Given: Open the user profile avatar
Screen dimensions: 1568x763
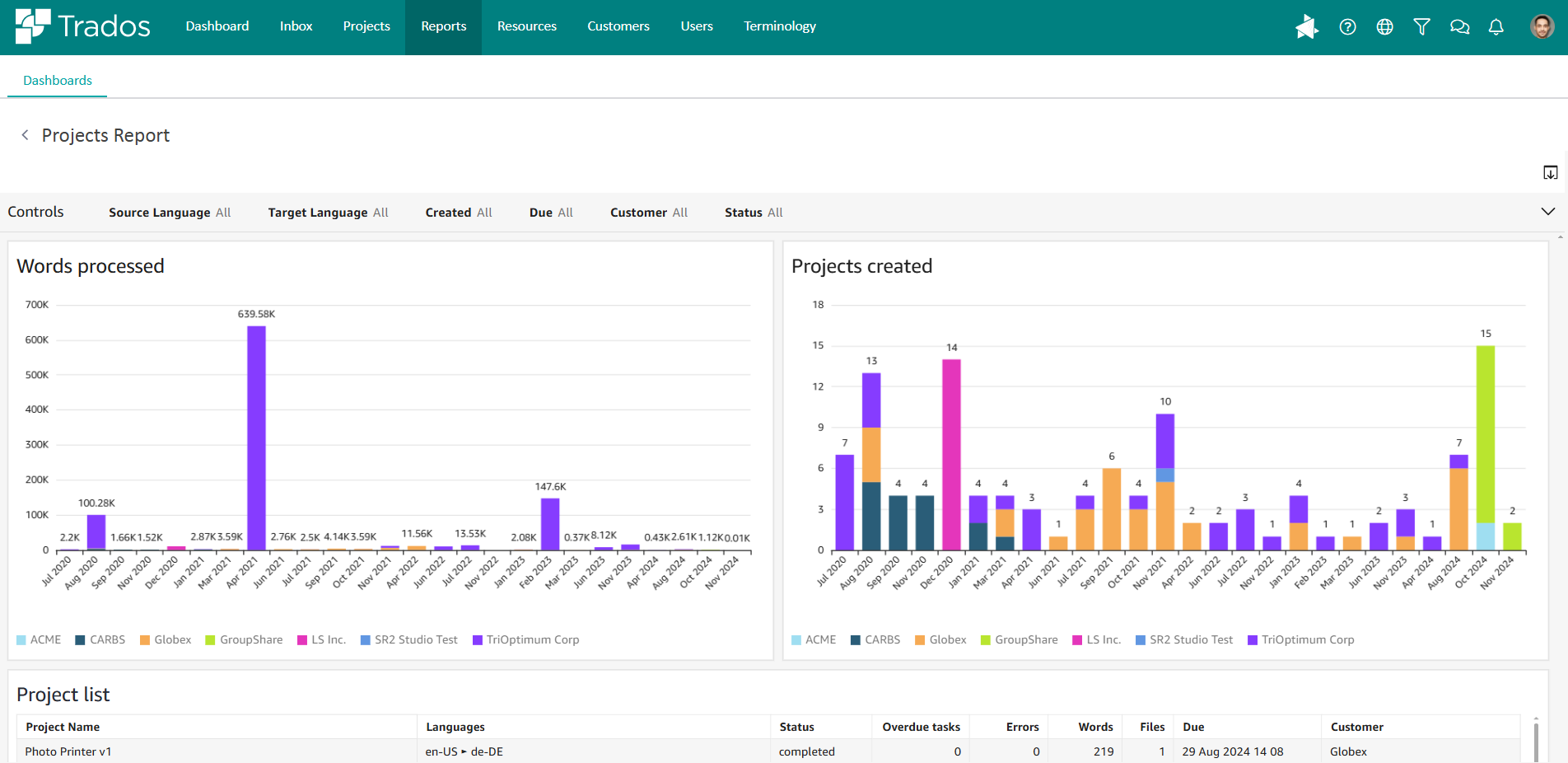Looking at the screenshot, I should (x=1542, y=27).
